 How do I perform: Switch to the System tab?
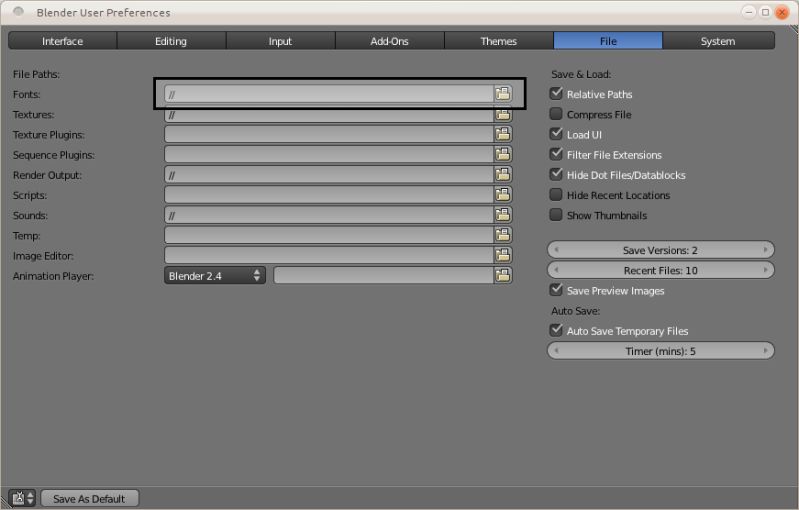click(x=718, y=41)
